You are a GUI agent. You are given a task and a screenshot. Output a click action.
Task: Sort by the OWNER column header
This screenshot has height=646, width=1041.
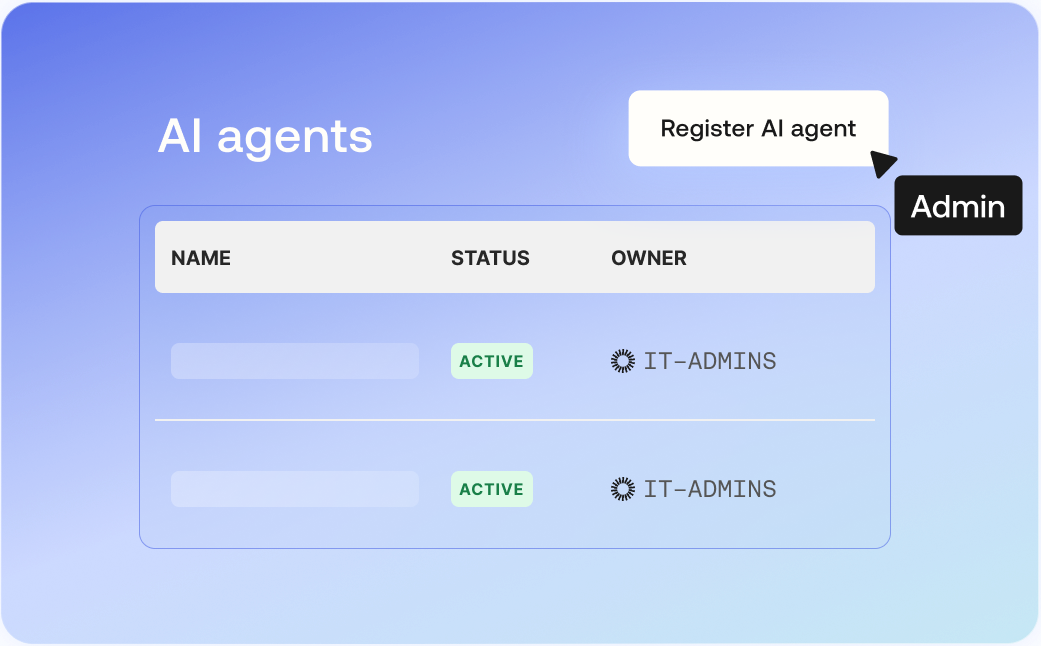(649, 258)
